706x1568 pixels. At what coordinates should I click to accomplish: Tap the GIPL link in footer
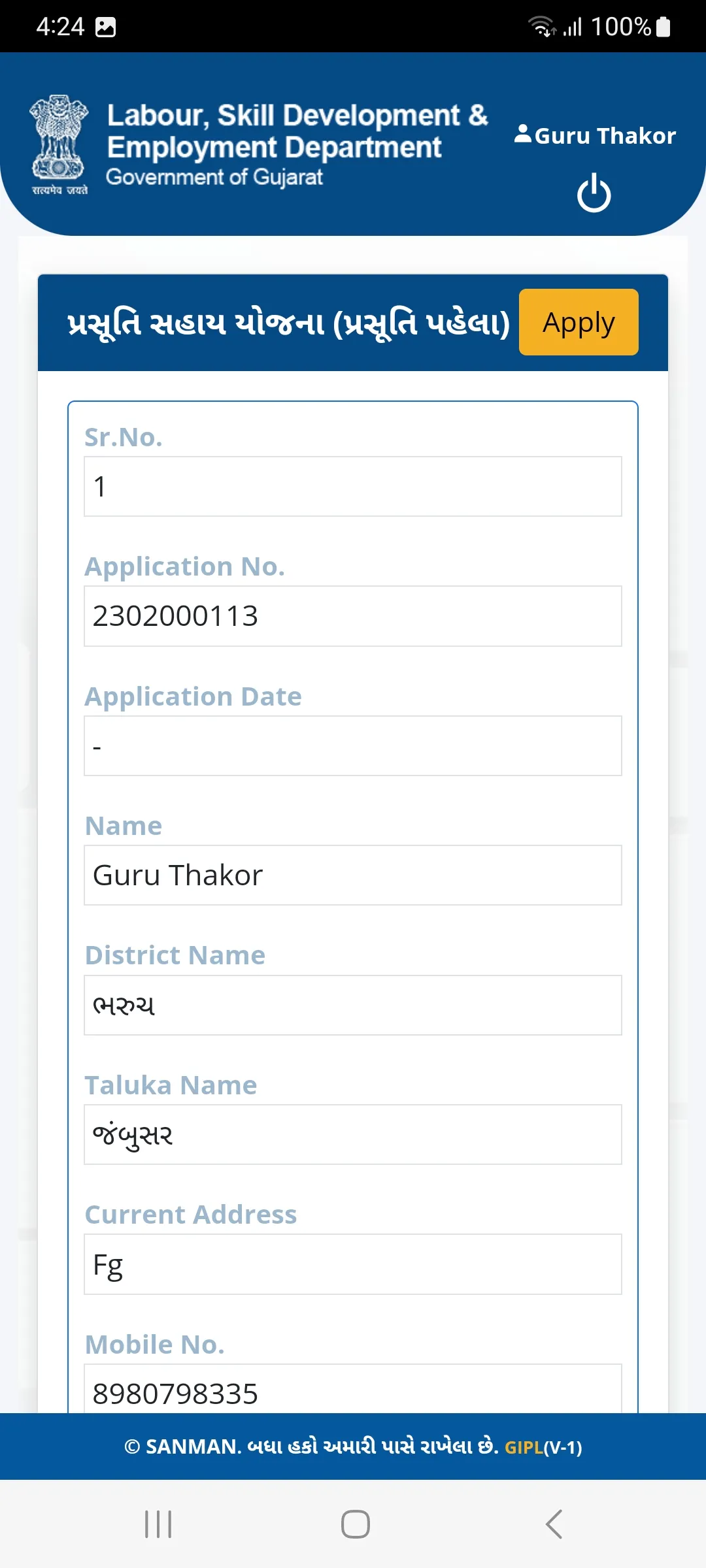(x=524, y=1447)
